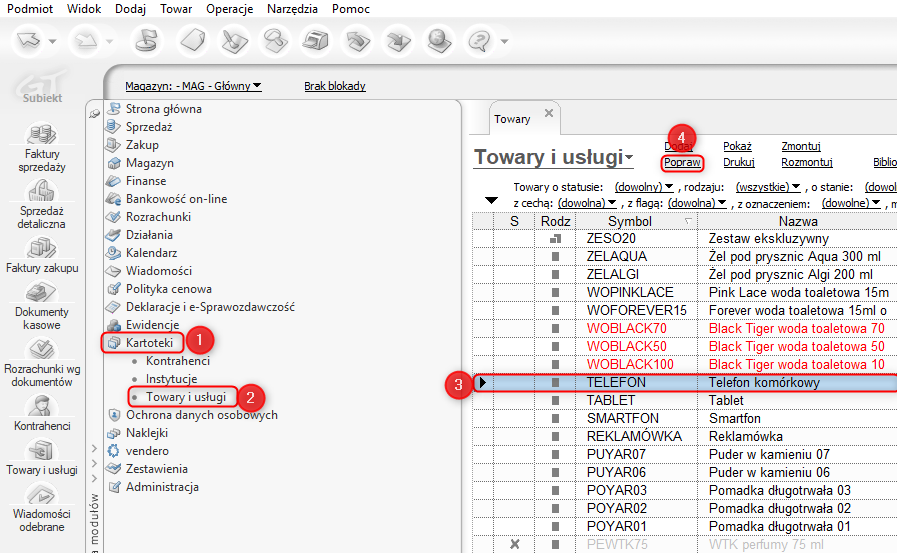Image resolution: width=897 pixels, height=553 pixels.
Task: Open Wiadomości odebrane sidebar shortcut icon
Action: 42,494
